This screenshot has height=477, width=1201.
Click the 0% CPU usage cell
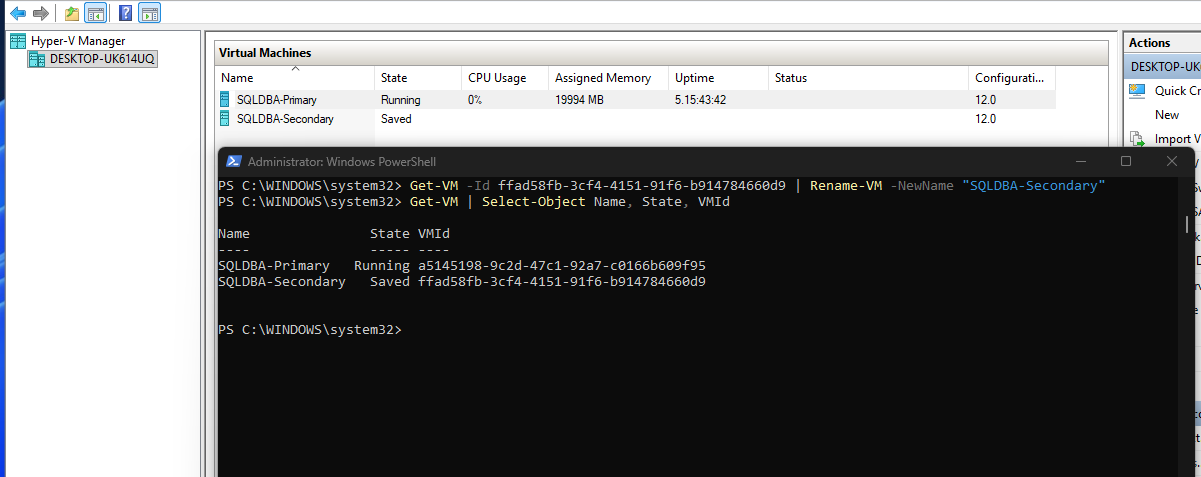click(x=475, y=100)
